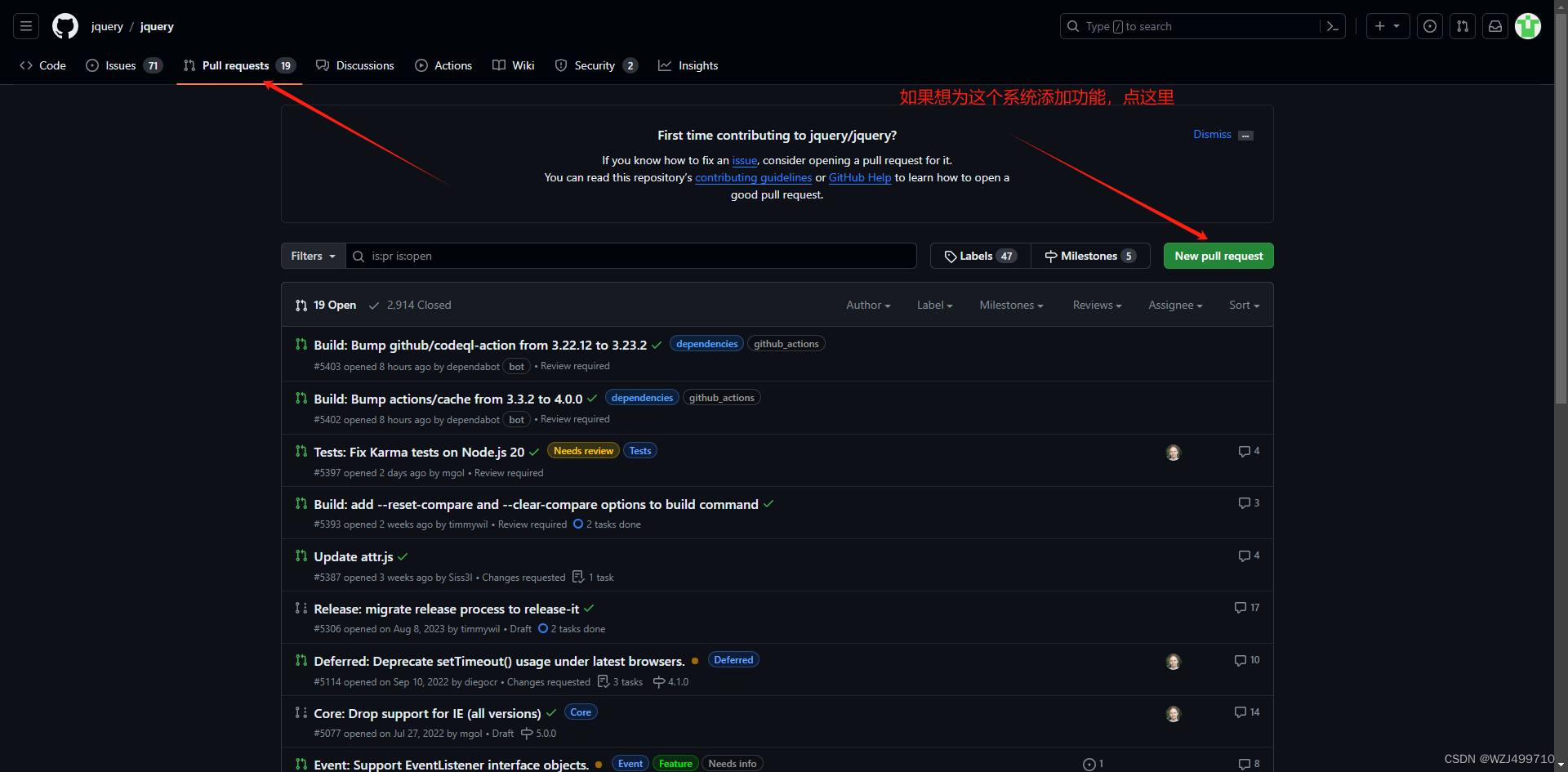Expand the Author filter dropdown
Screen dimensions: 1568x772
pyautogui.click(x=868, y=305)
